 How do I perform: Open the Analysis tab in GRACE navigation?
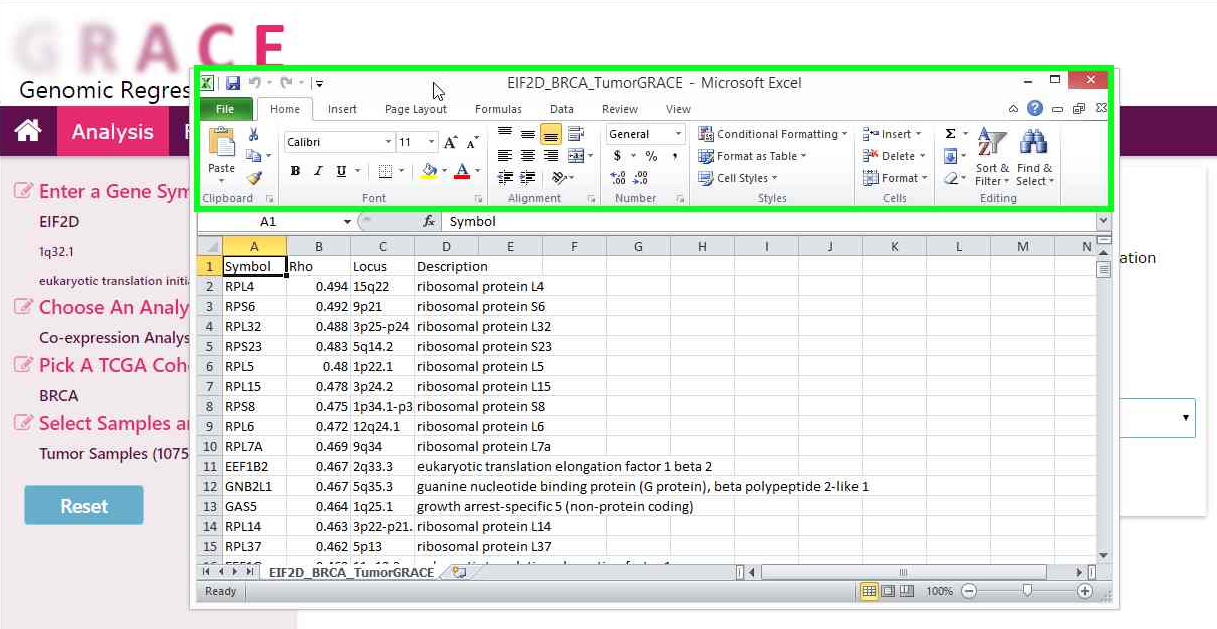click(x=112, y=132)
